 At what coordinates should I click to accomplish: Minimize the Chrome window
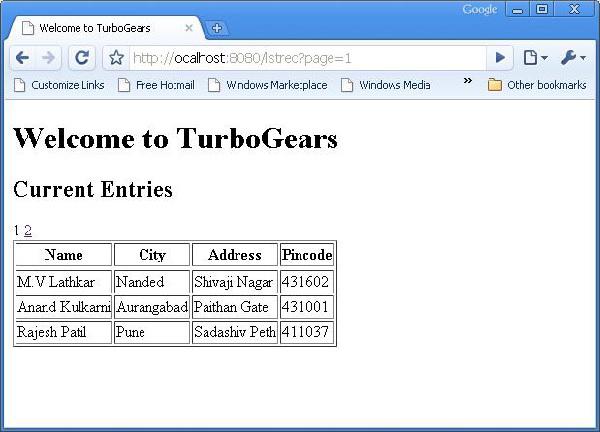(x=517, y=9)
